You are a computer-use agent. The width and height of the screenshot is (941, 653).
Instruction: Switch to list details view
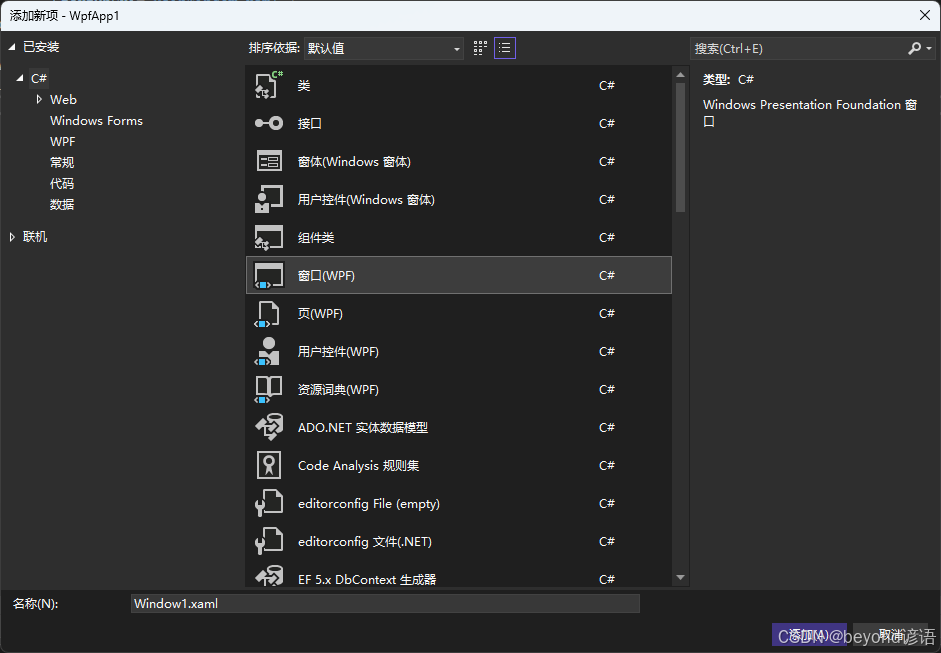click(x=505, y=48)
